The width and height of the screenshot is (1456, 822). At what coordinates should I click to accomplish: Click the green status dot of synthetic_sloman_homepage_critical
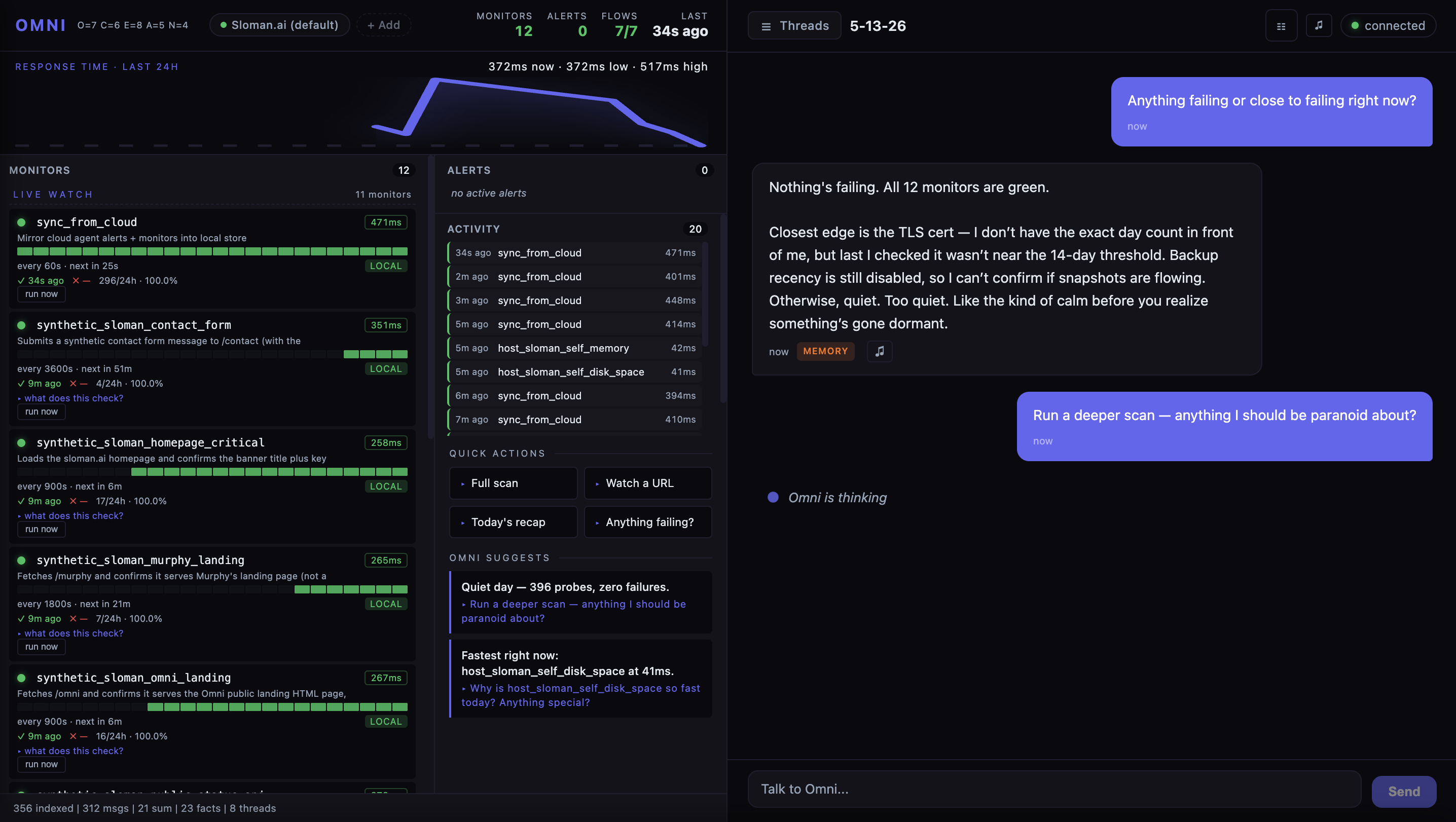pyautogui.click(x=21, y=442)
